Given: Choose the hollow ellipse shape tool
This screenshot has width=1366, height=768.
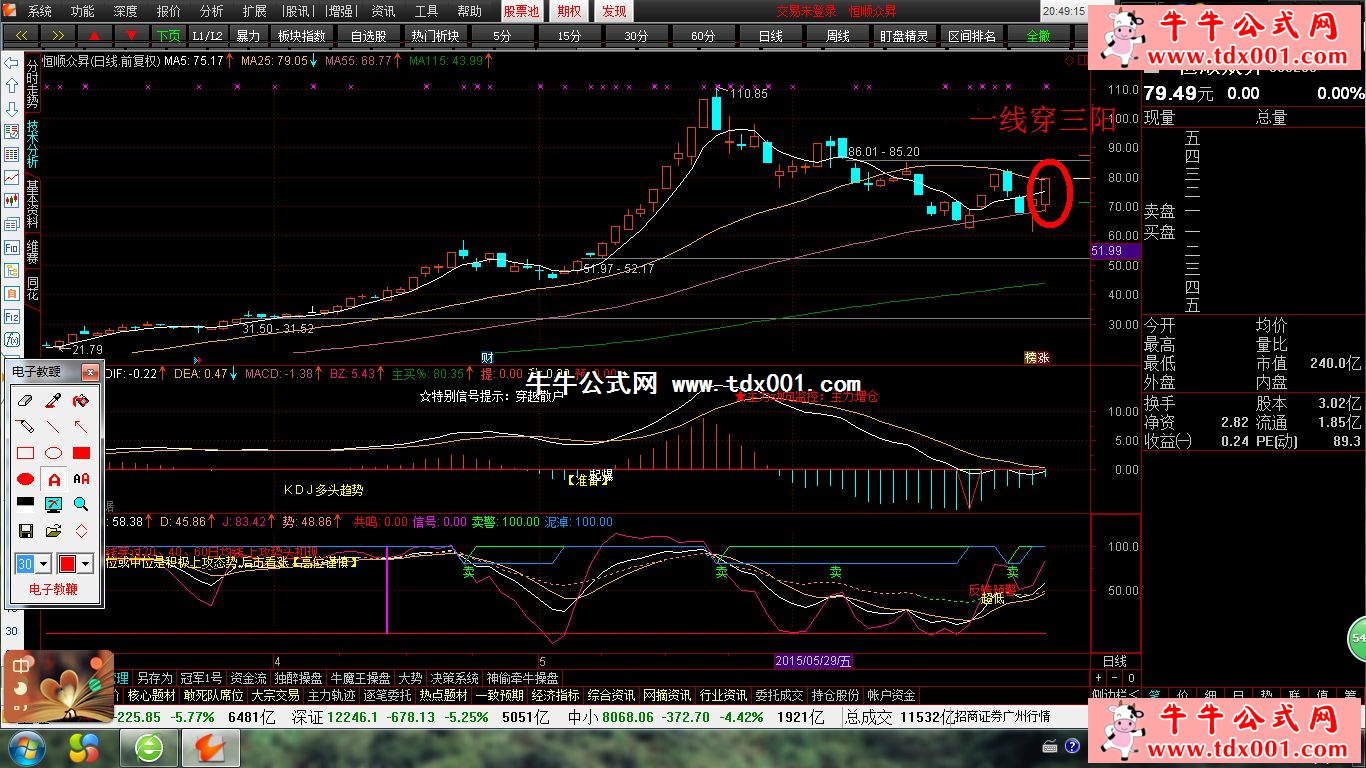Looking at the screenshot, I should click(x=54, y=453).
